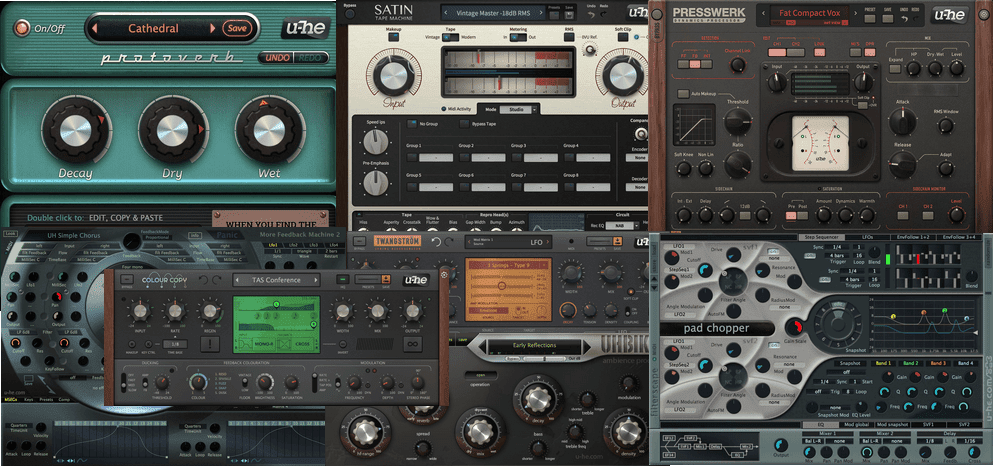Open Twangström 3 Springs Type 9 selector

click(x=508, y=265)
